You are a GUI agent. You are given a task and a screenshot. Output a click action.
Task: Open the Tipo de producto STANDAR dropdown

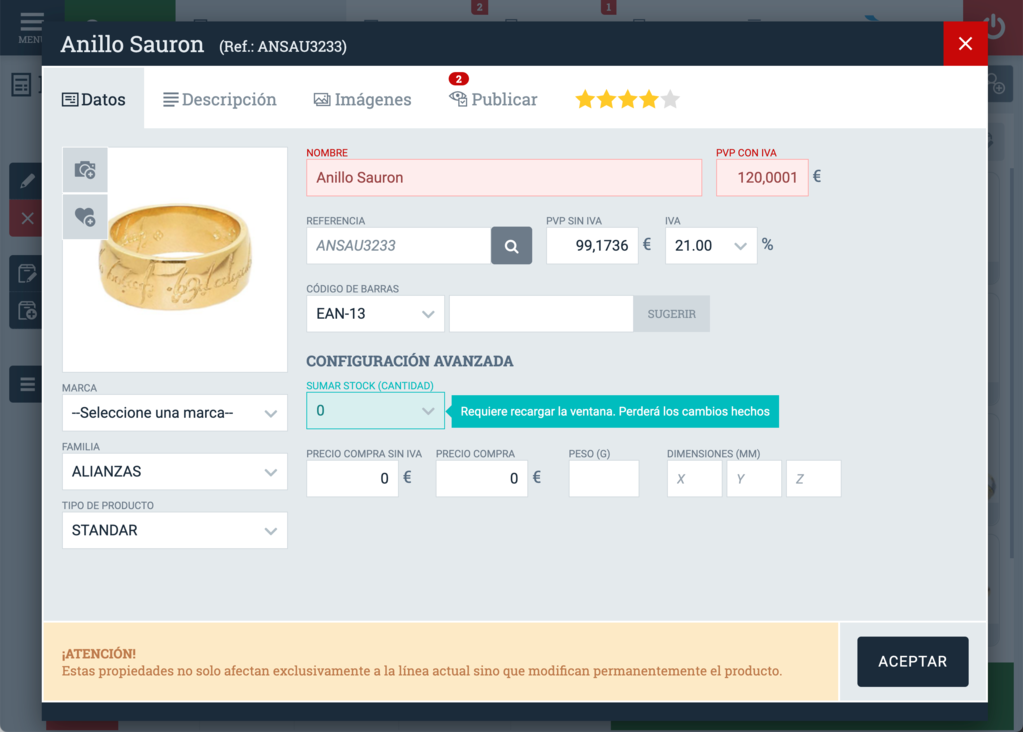(175, 530)
